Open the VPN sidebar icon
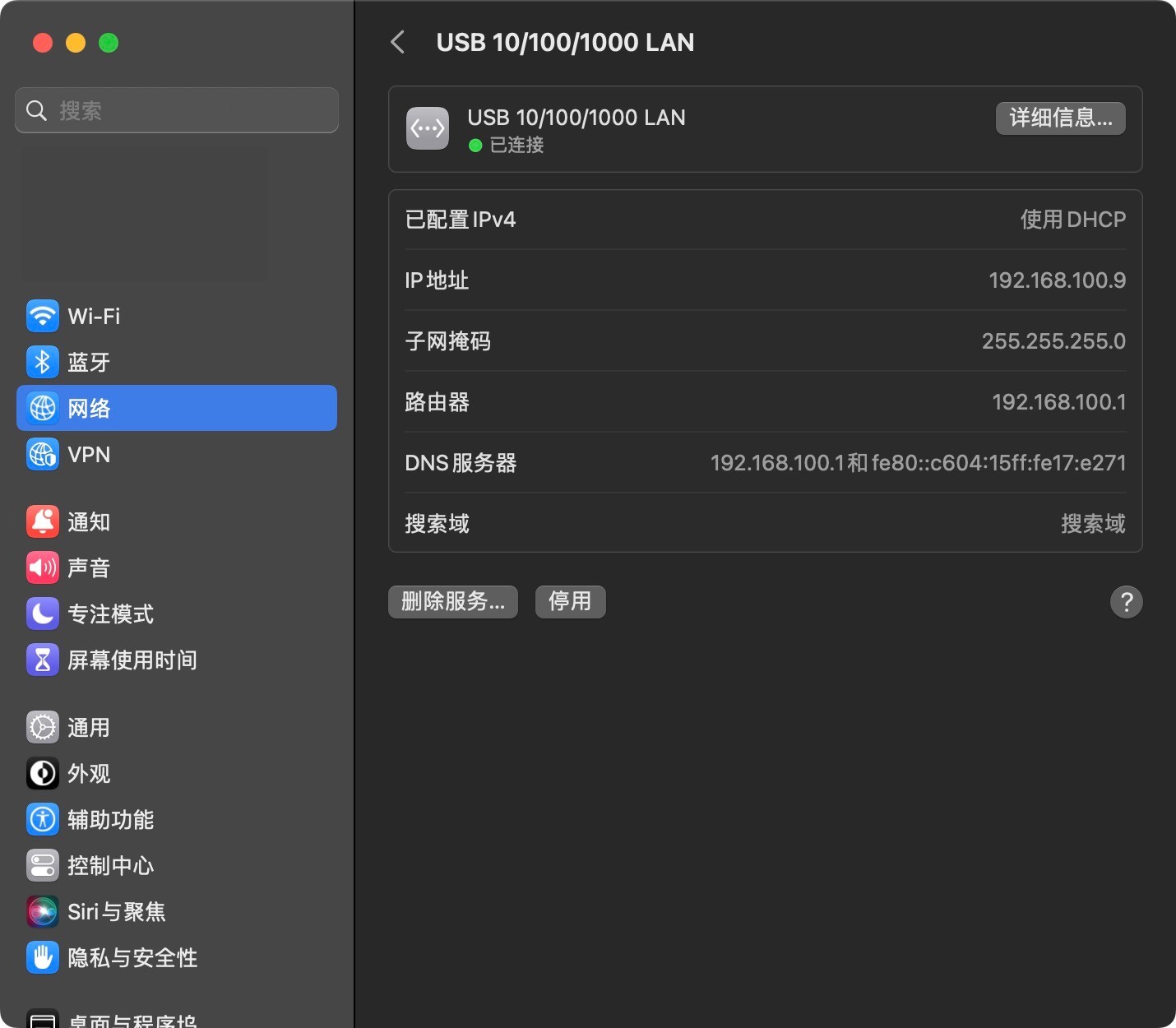This screenshot has width=1176, height=1028. pyautogui.click(x=43, y=455)
